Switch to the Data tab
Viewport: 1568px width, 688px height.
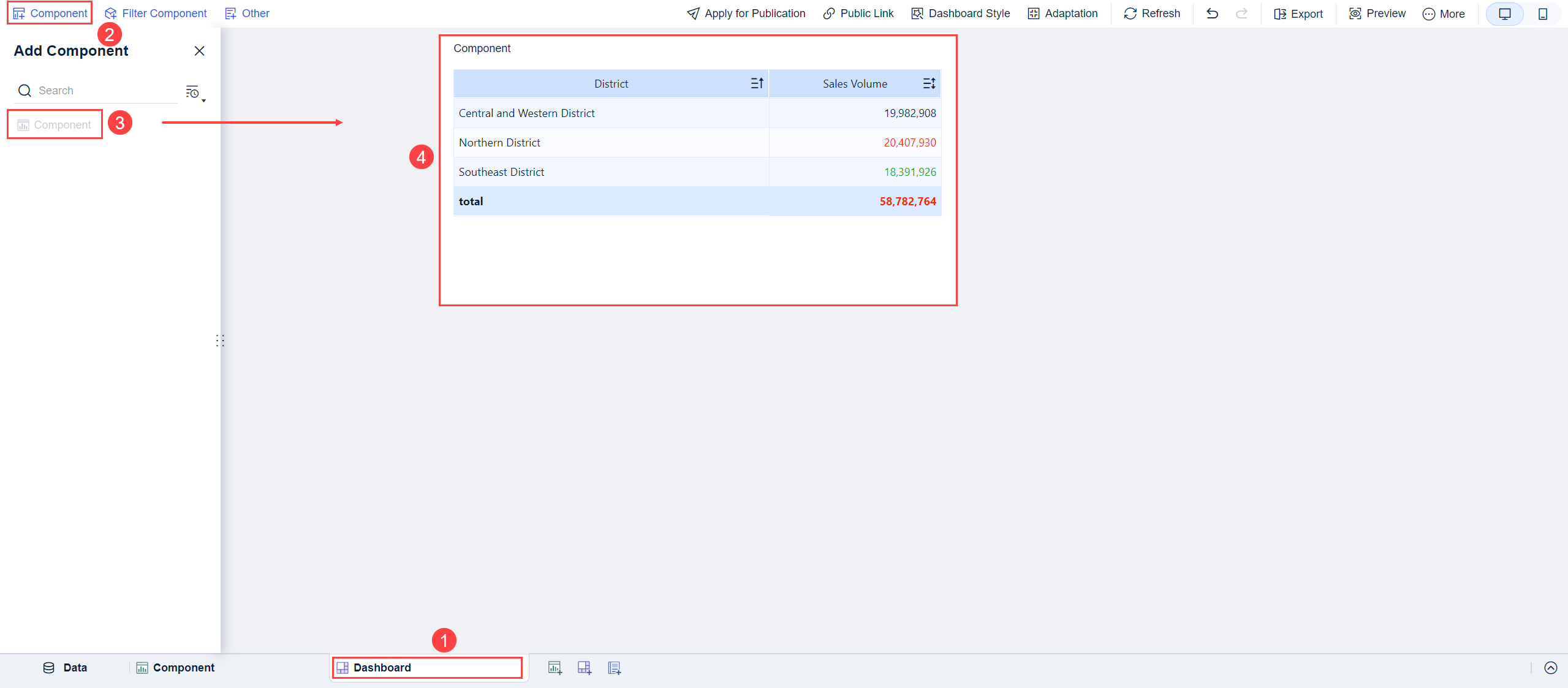[x=65, y=668]
